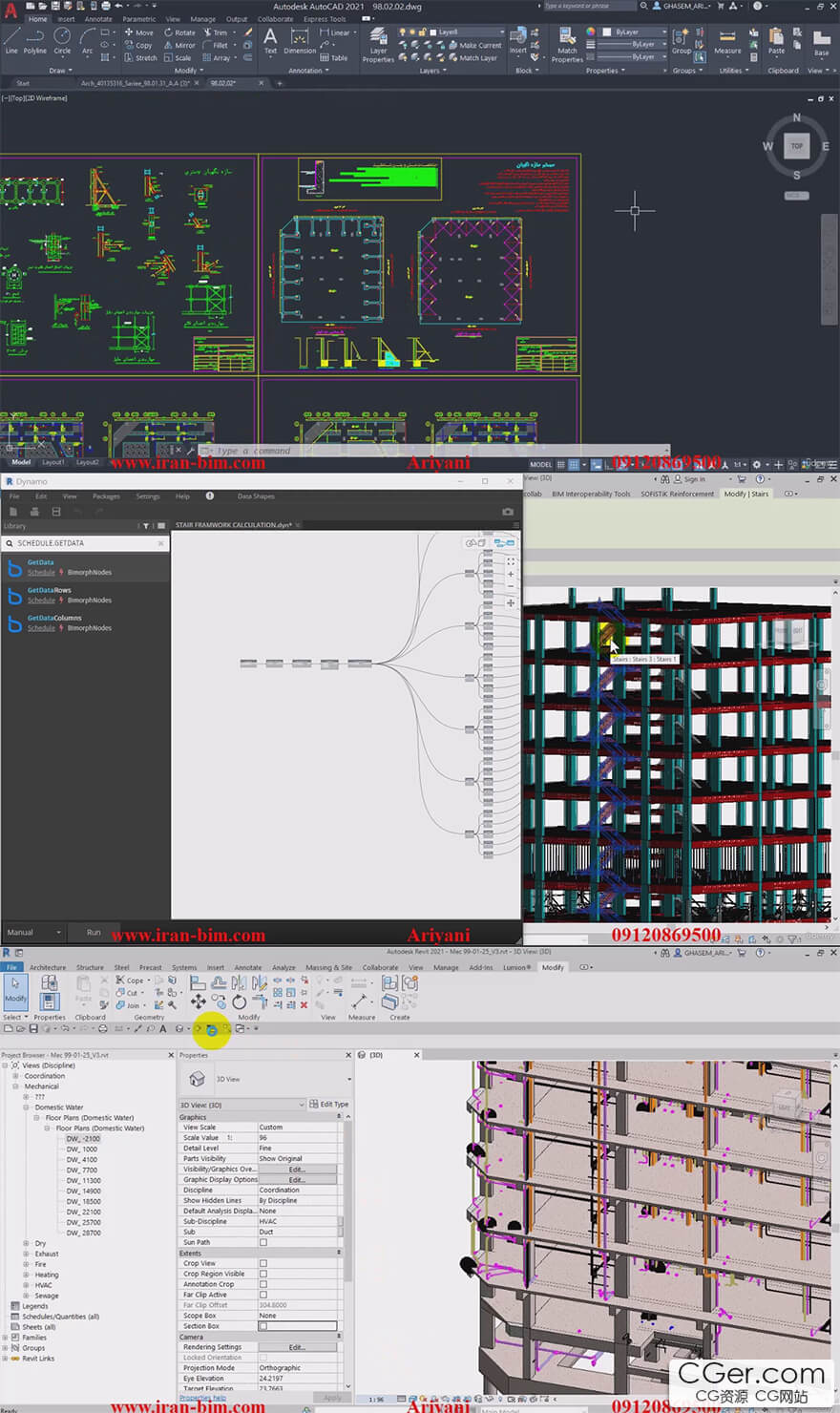The height and width of the screenshot is (1413, 840).
Task: Choose the Rotate tool in AutoCAD
Action: (x=179, y=32)
